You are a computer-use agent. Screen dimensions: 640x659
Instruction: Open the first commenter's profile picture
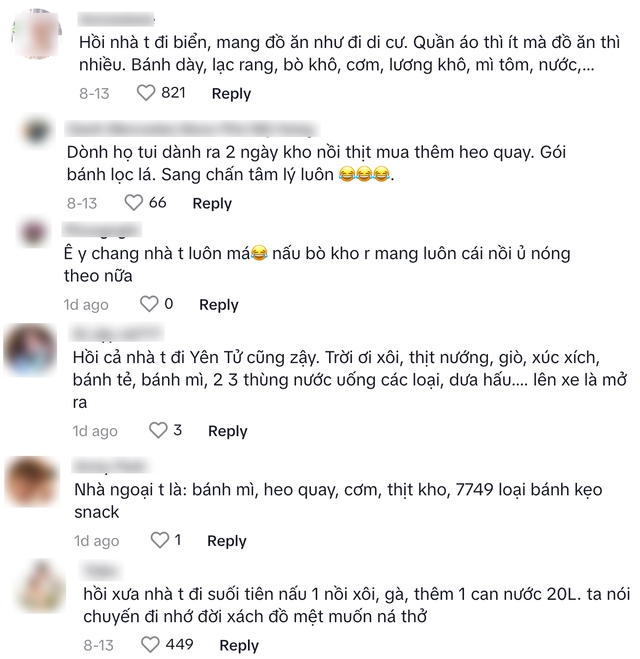[37, 33]
